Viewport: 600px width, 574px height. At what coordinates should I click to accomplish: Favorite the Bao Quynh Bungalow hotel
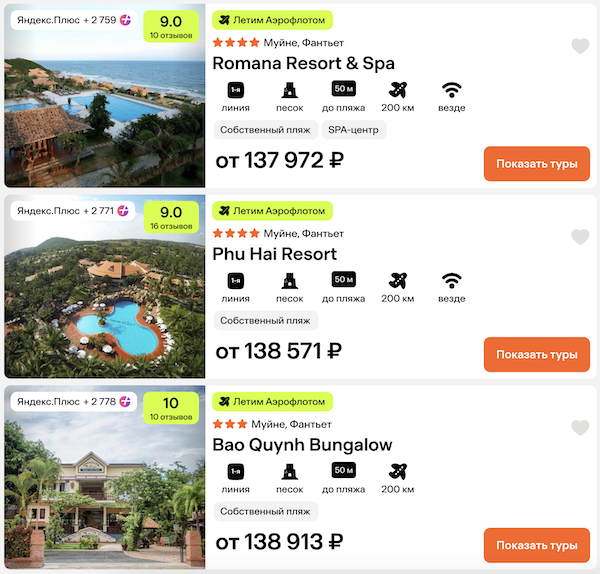[x=580, y=428]
